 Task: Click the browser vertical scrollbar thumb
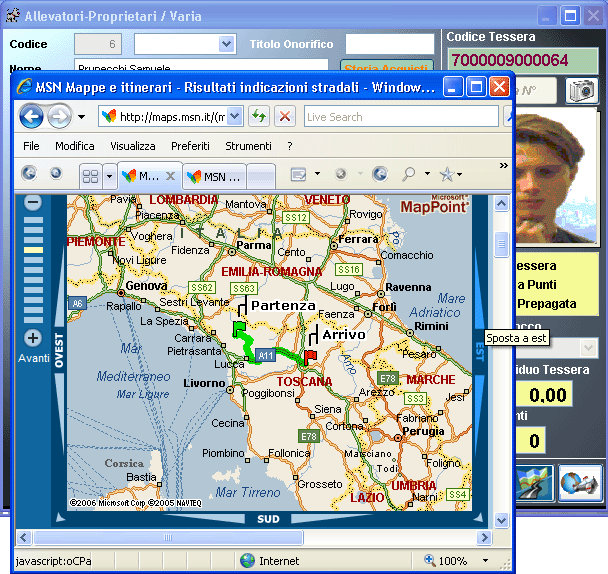502,244
